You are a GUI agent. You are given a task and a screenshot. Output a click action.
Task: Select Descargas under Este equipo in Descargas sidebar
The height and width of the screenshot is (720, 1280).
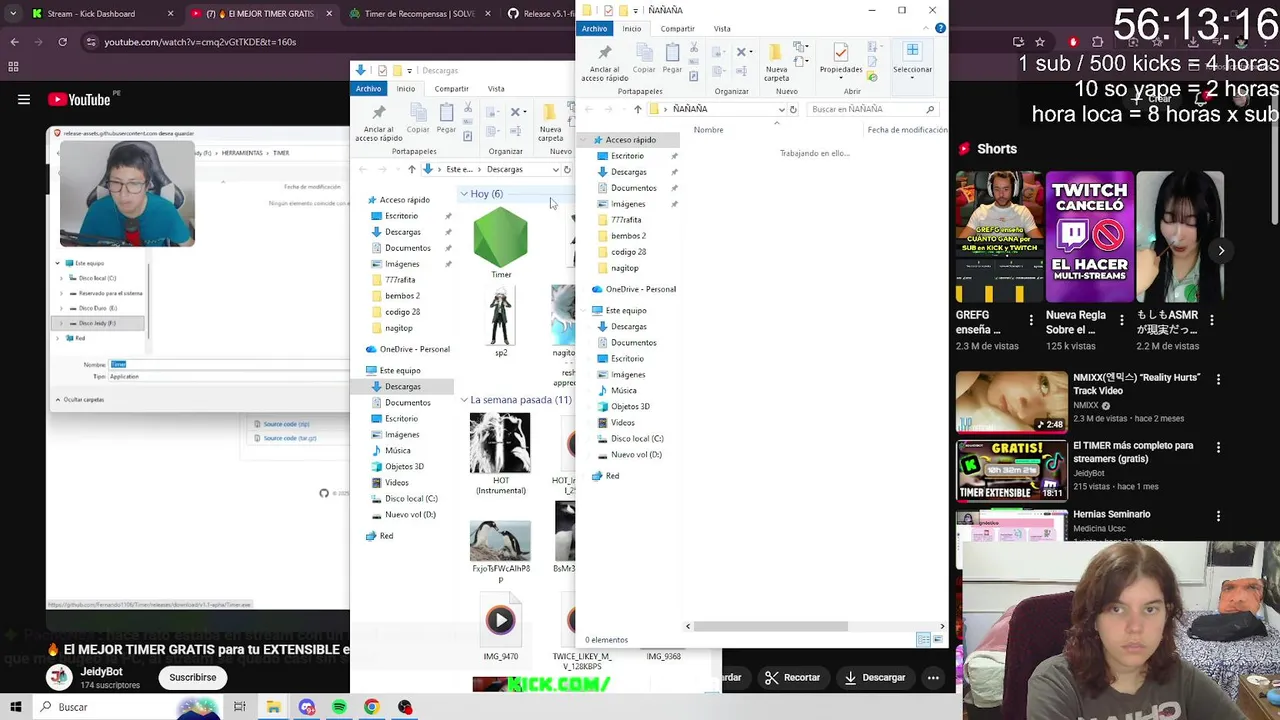point(403,387)
